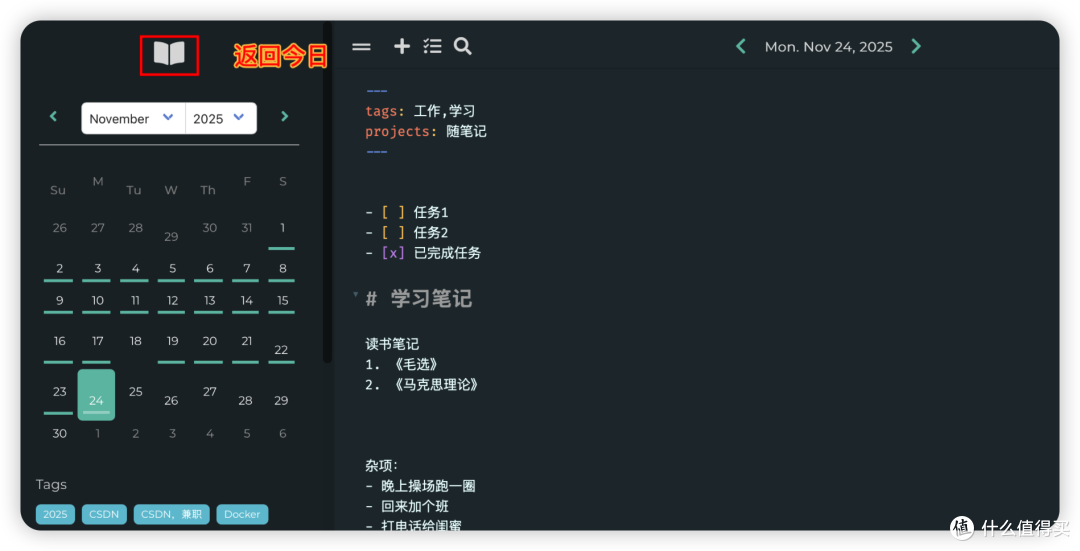This screenshot has width=1080, height=551.
Task: Open the 2025 year dropdown
Action: 220,118
